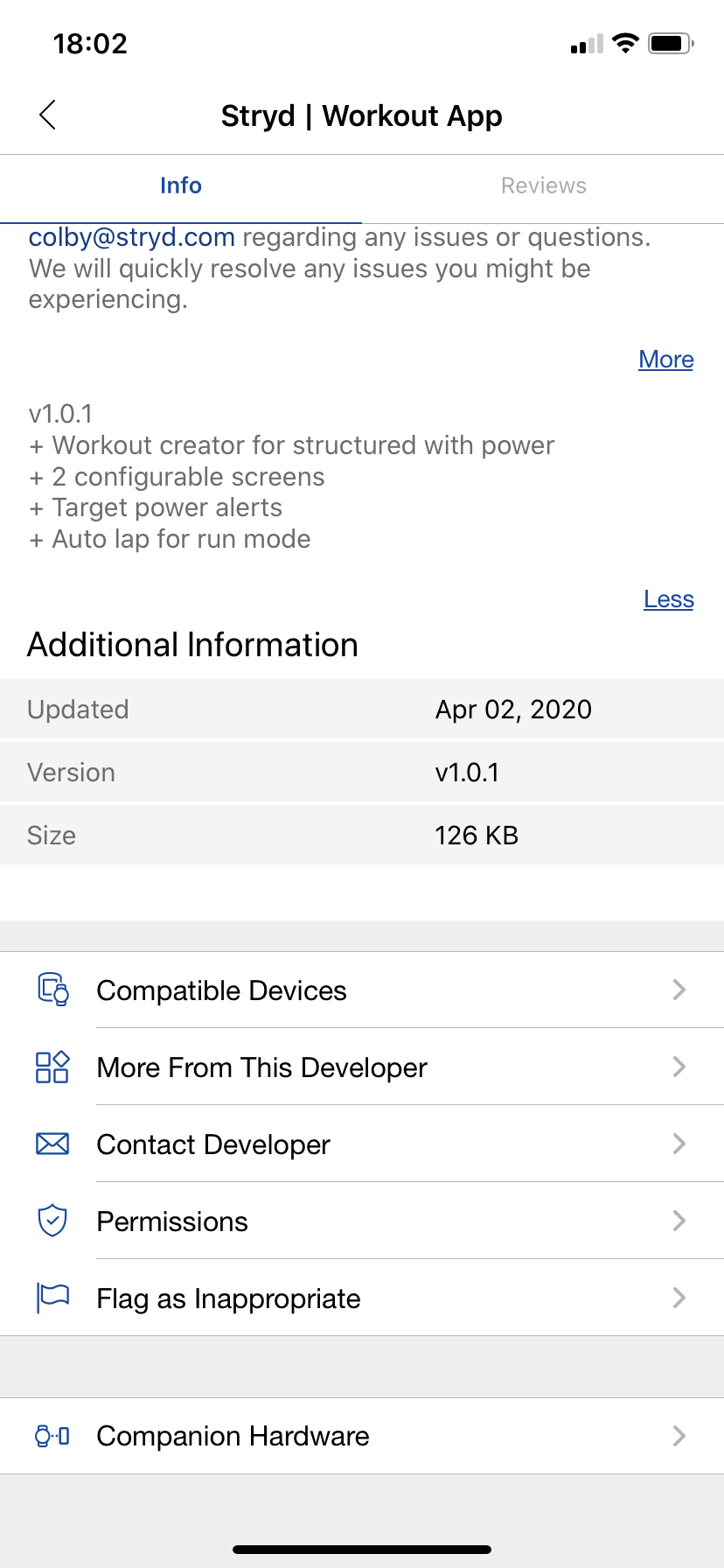Tap the Contact Developer envelope icon
Image resolution: width=724 pixels, height=1568 pixels.
point(52,1144)
